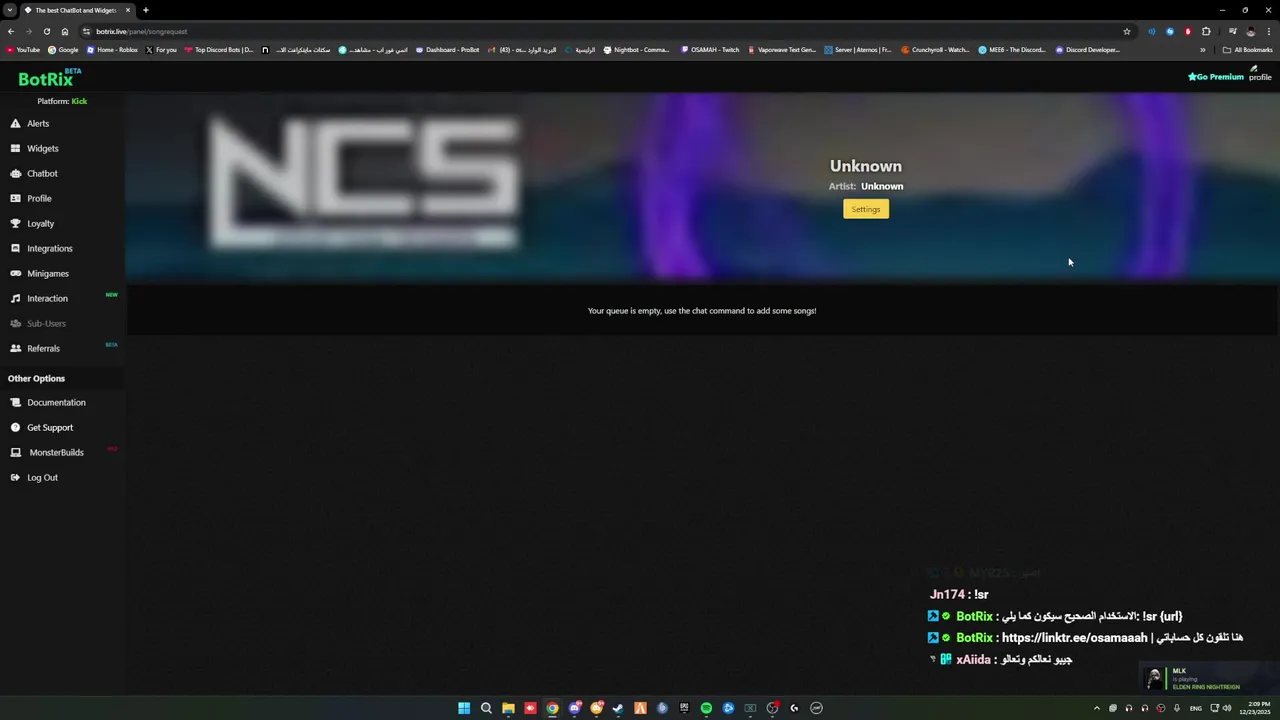Image resolution: width=1280 pixels, height=720 pixels.
Task: Open the Discord Developer bookmark
Action: [x=1088, y=50]
